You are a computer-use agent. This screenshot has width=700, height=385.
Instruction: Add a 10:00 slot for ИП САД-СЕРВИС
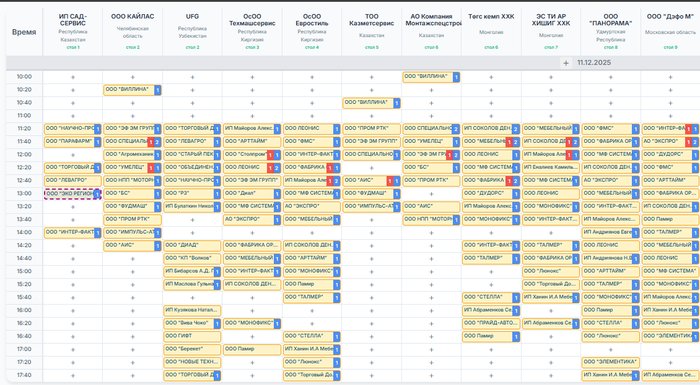coord(73,77)
